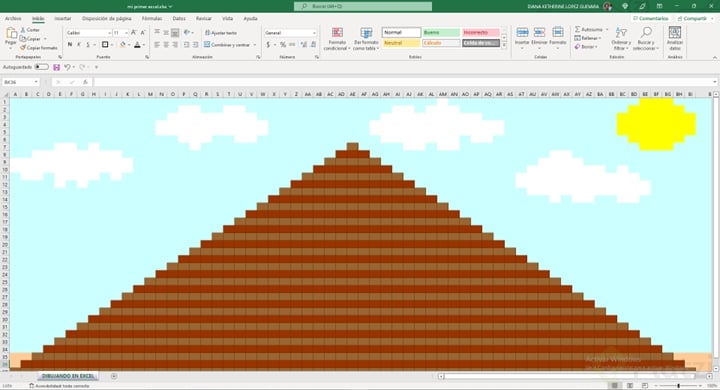The height and width of the screenshot is (390, 720).
Task: Click the Ordenar y filtrar icon
Action: (x=621, y=33)
